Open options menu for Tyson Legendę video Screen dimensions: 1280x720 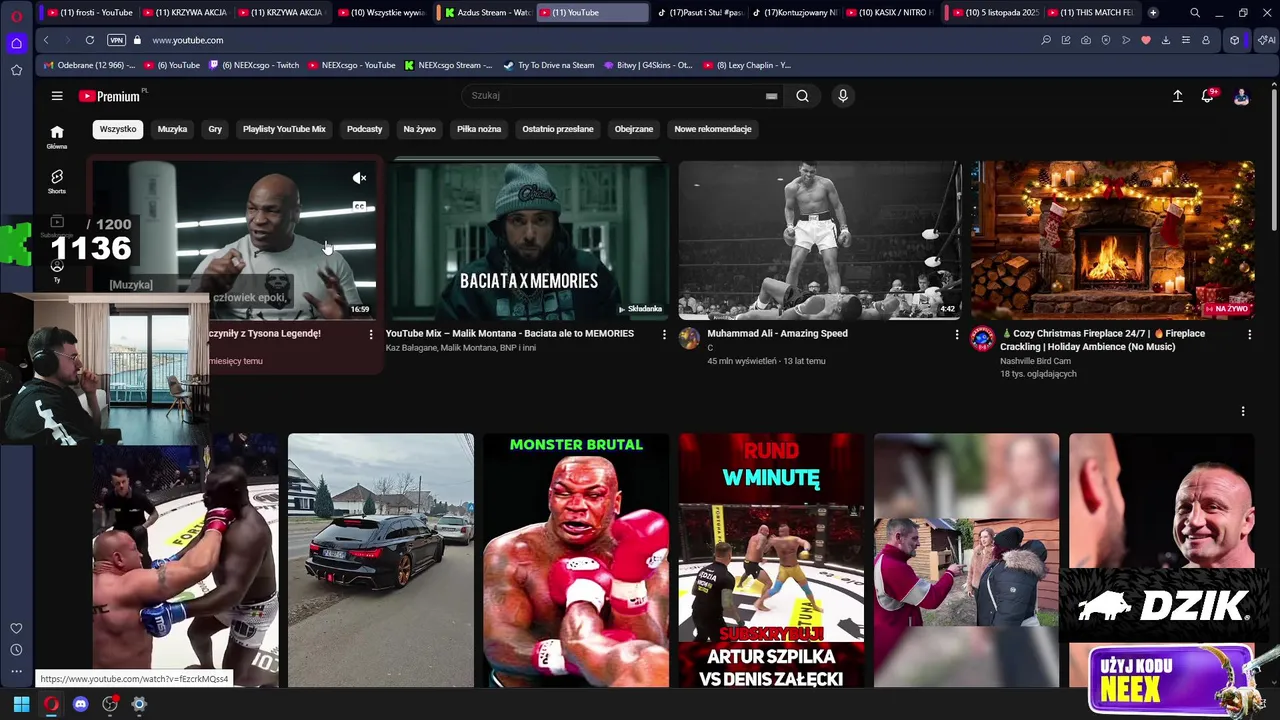370,334
